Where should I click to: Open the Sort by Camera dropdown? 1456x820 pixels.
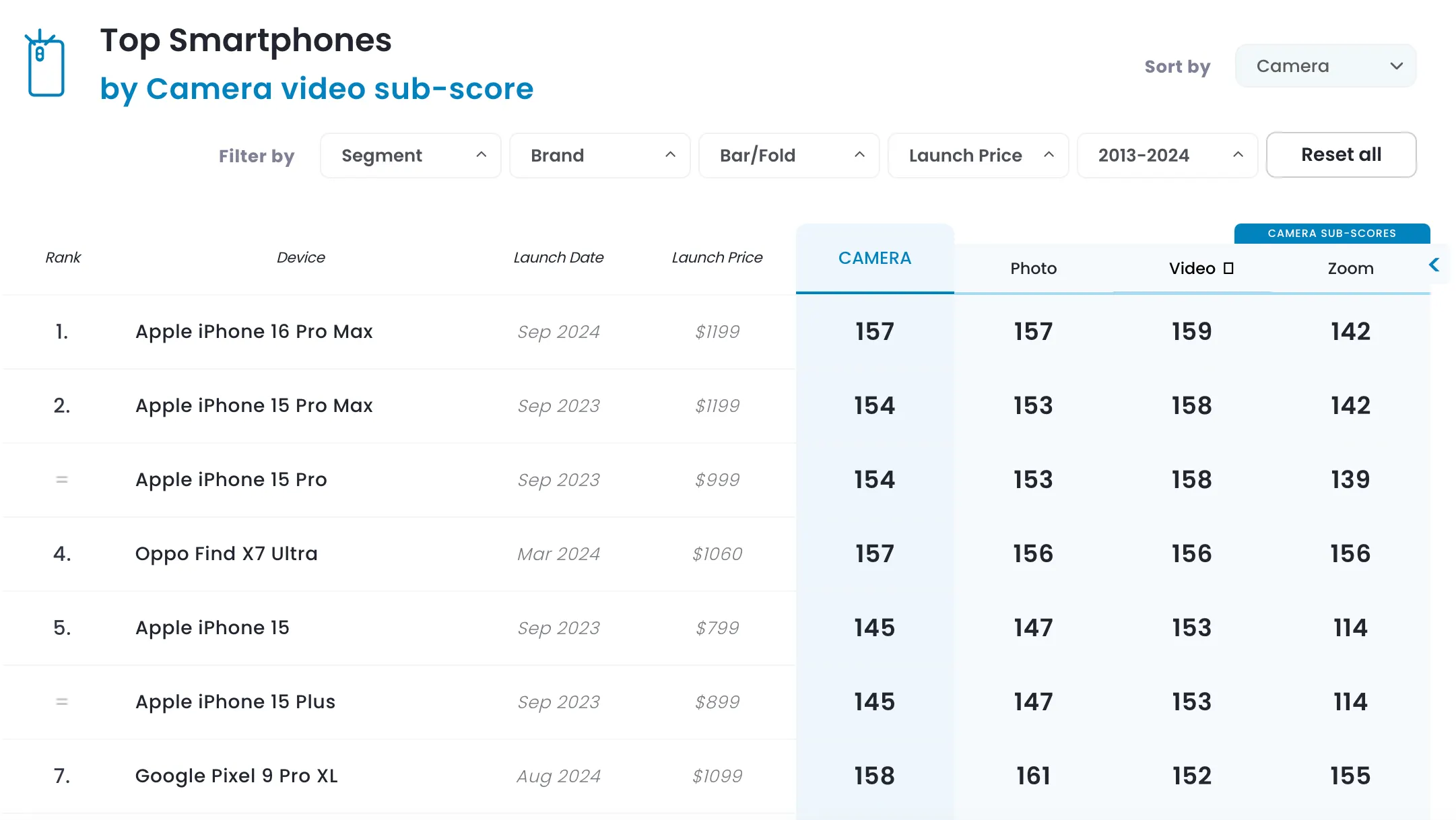(1325, 66)
